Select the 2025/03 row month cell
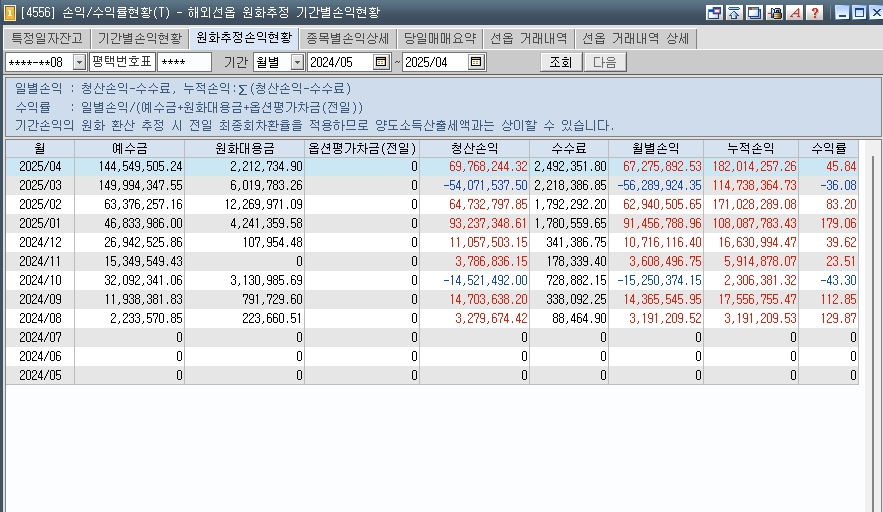 pos(40,185)
